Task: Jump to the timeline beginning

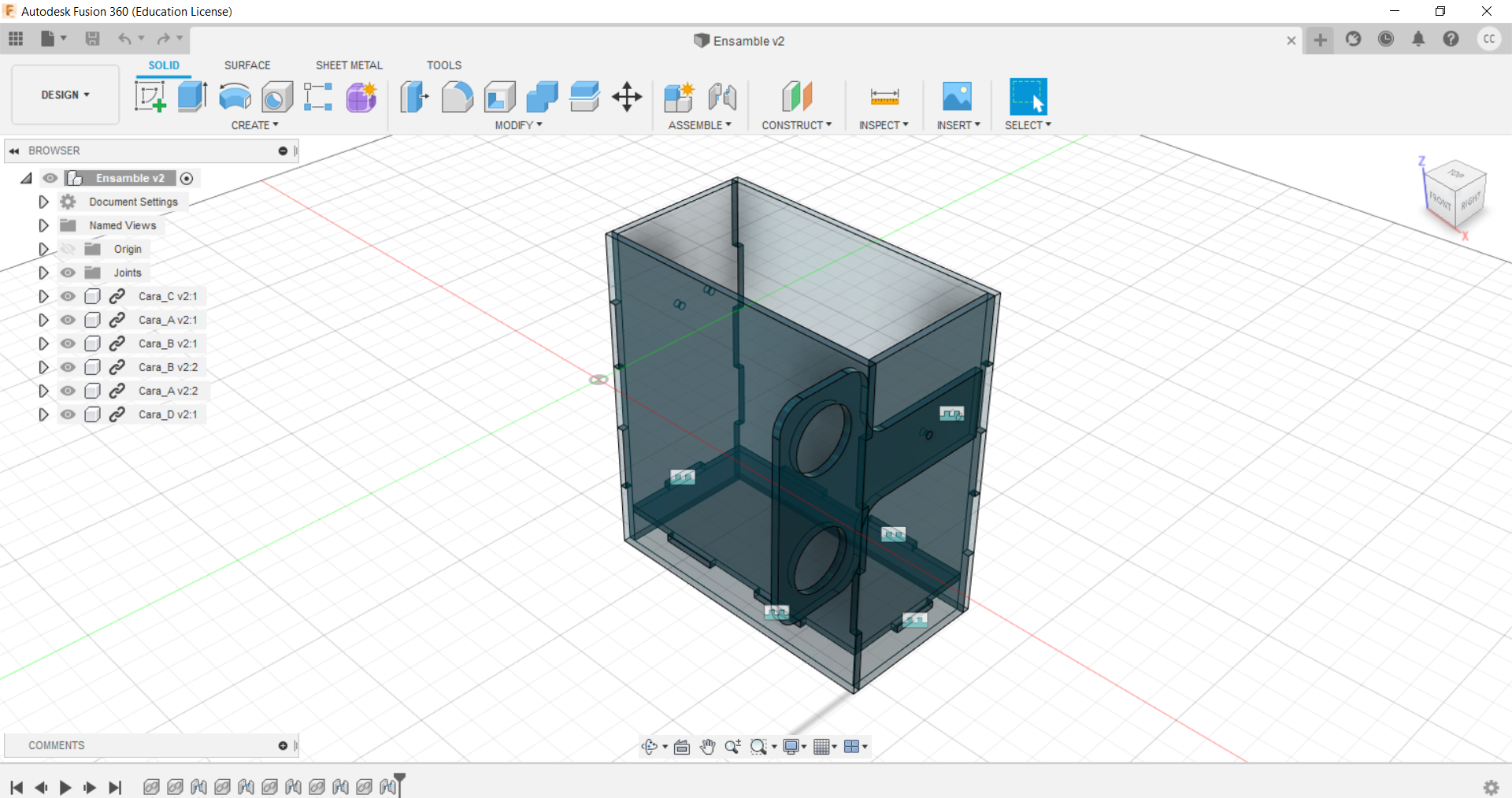Action: tap(17, 787)
